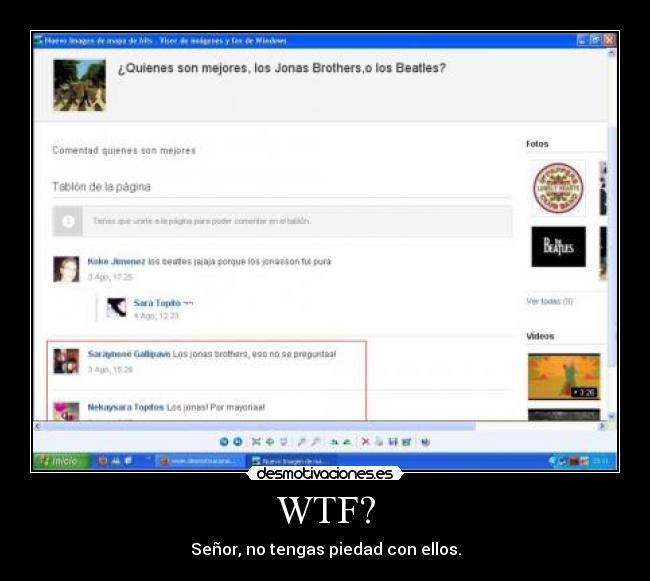
Task: Click the horizontal scrollbar thumb
Action: (259, 426)
